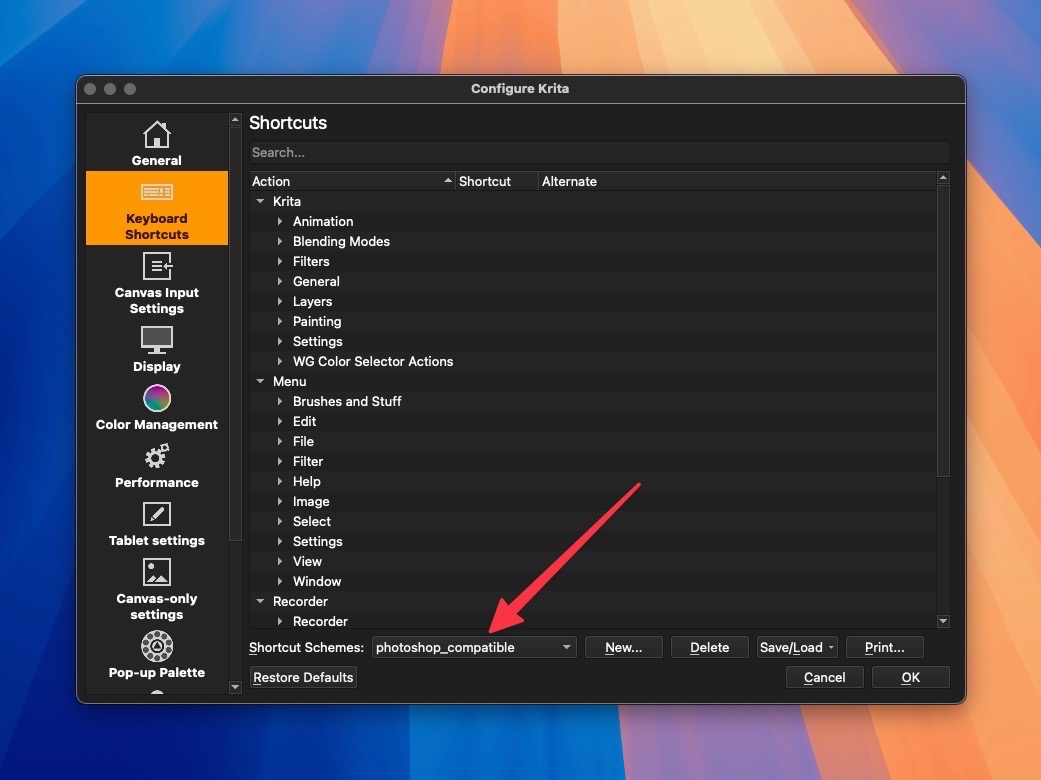The width and height of the screenshot is (1041, 780).
Task: Open the Save/Load dropdown button
Action: coord(797,647)
